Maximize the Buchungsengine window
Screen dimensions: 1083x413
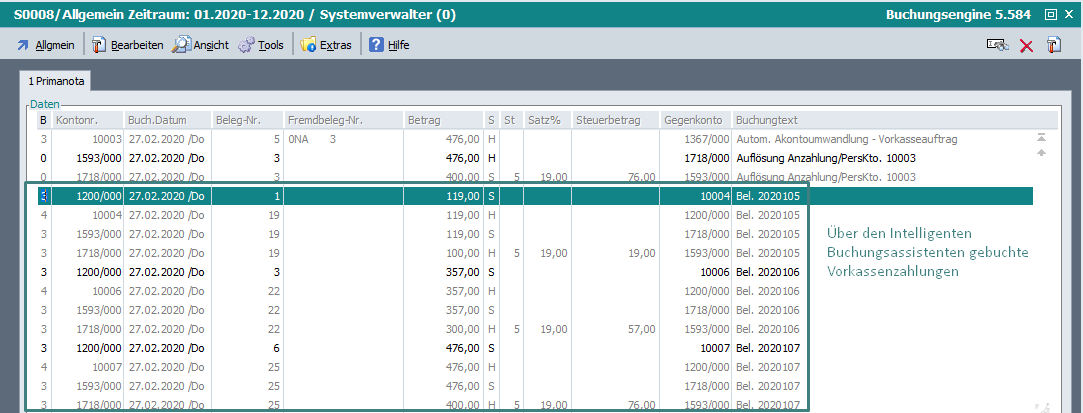[1050, 15]
